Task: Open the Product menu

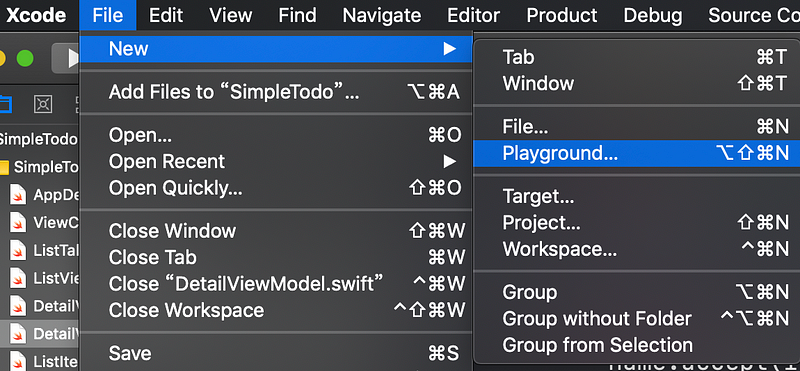Action: click(x=562, y=15)
